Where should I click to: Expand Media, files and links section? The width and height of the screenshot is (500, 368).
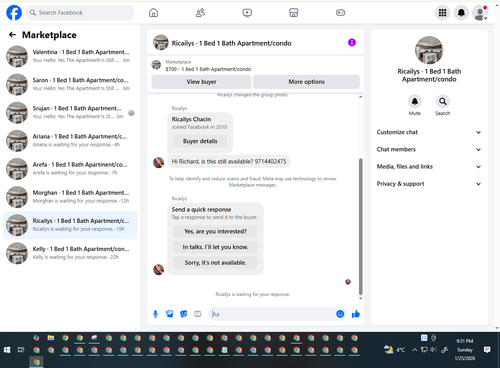pyautogui.click(x=429, y=167)
